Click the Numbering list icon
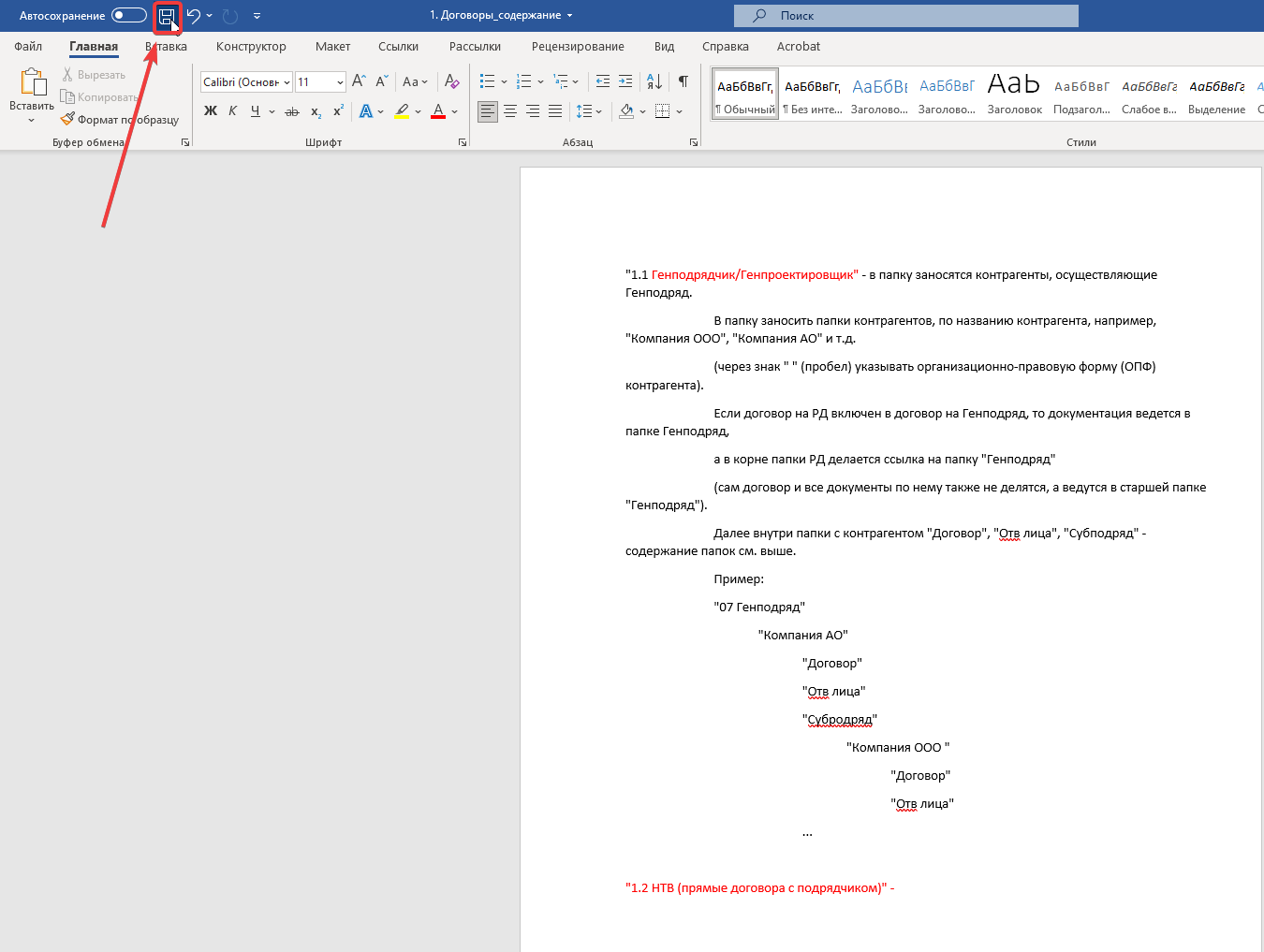1264x952 pixels. point(523,82)
